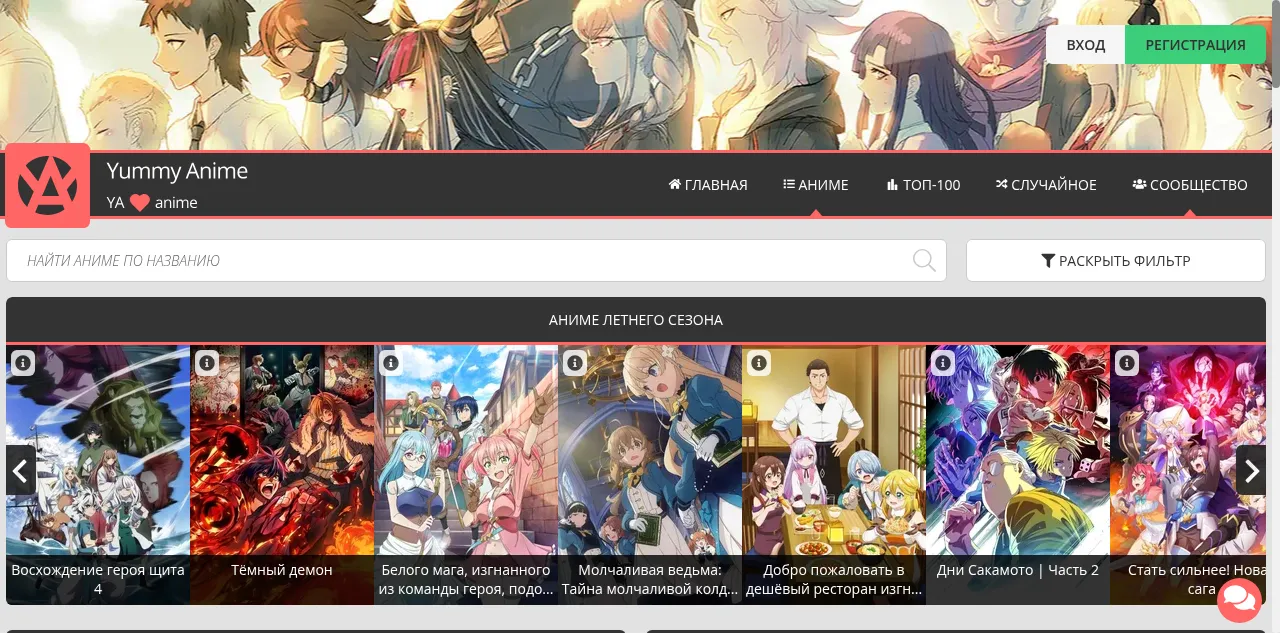Show info for Добро пожаловать в дешёвый ресторан
Image resolution: width=1280 pixels, height=633 pixels.
pos(759,363)
